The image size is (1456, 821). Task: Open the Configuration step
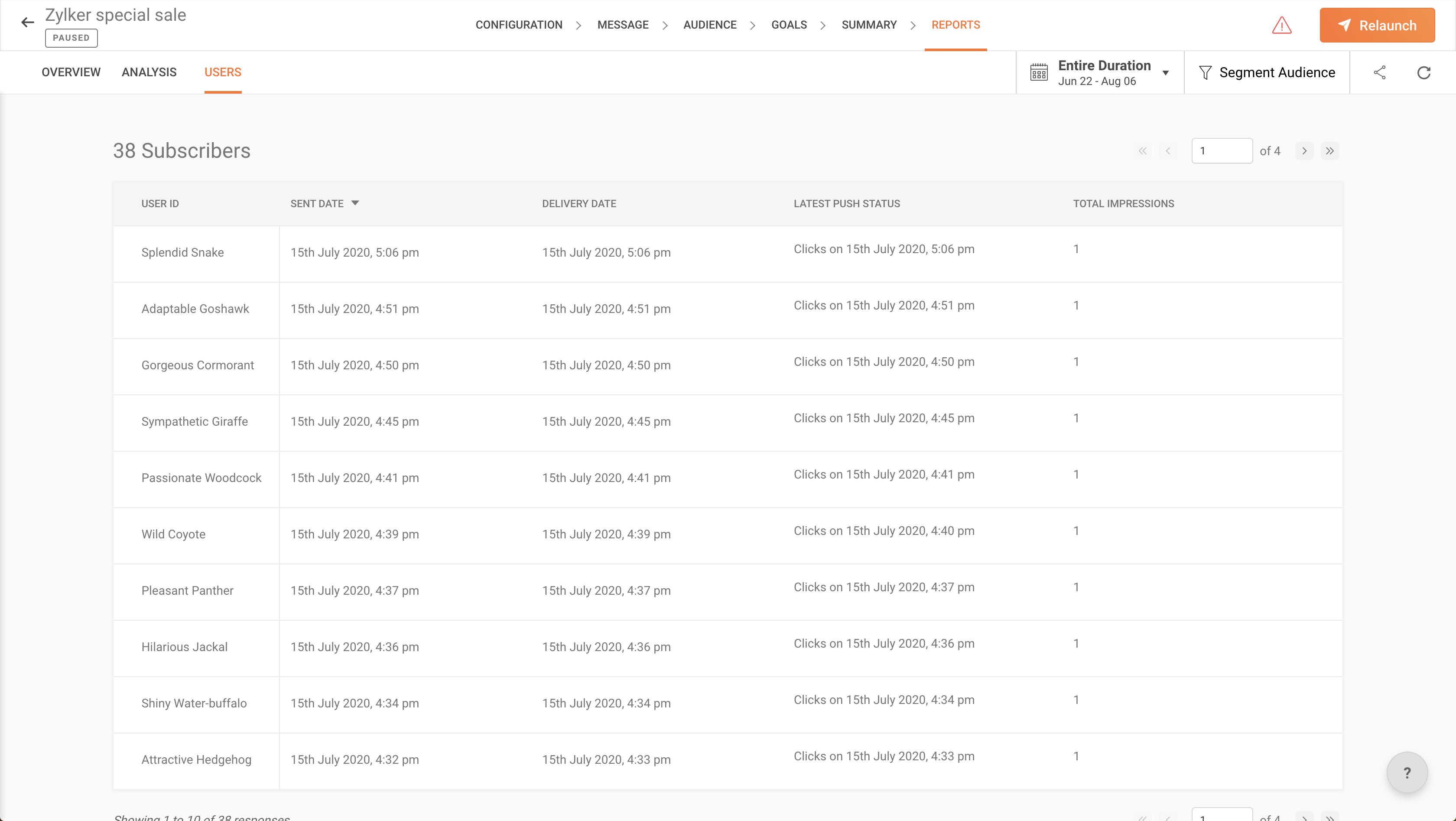pos(518,25)
